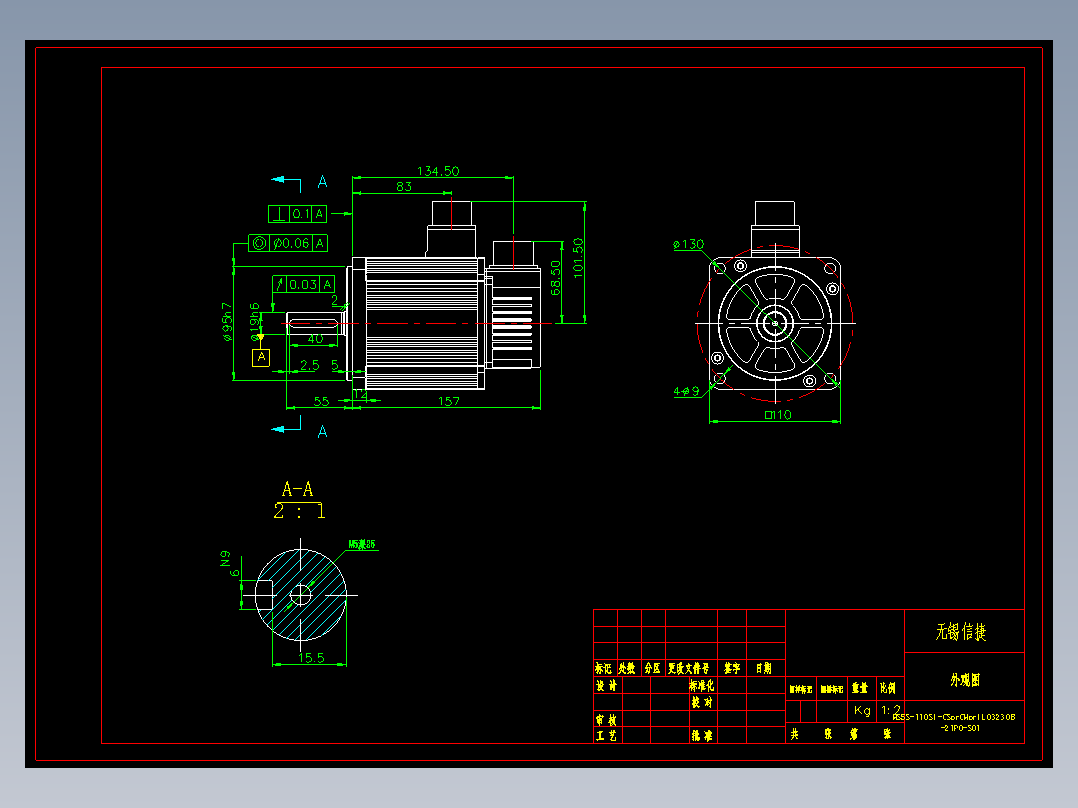Select the 工艺 row label
The width and height of the screenshot is (1078, 808).
click(x=606, y=736)
